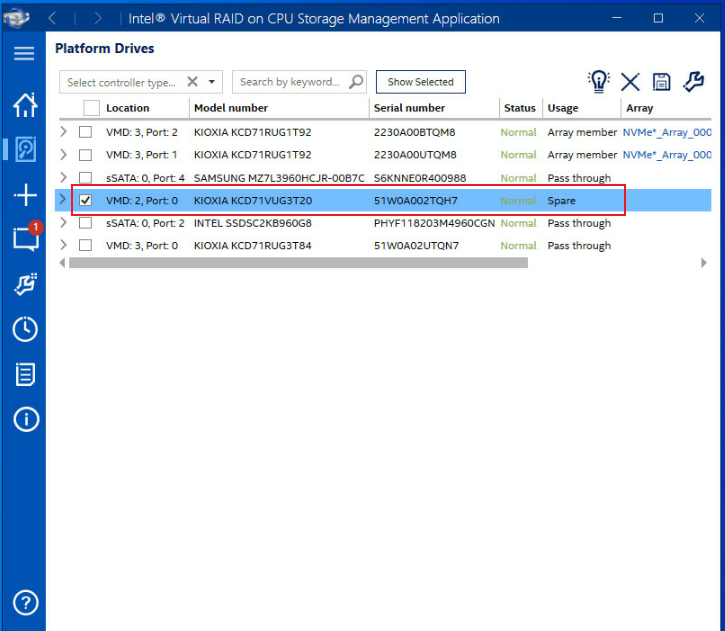Open array link for serial 2230A00BTQM8

coord(667,132)
